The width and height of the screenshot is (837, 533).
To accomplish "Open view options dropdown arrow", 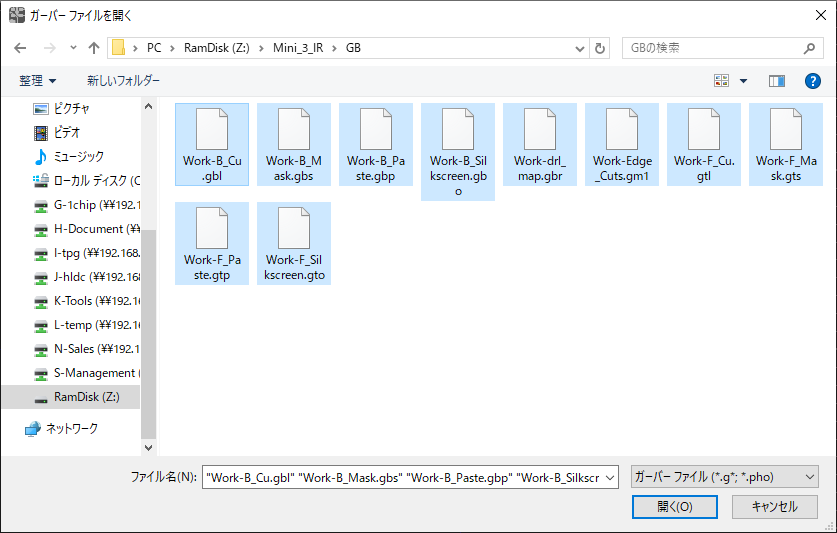I will tap(743, 81).
